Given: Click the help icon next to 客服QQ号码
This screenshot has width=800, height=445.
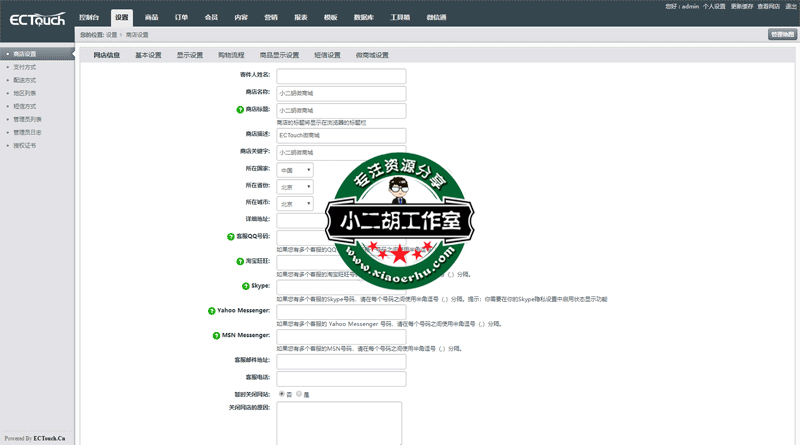Looking at the screenshot, I should tap(230, 237).
